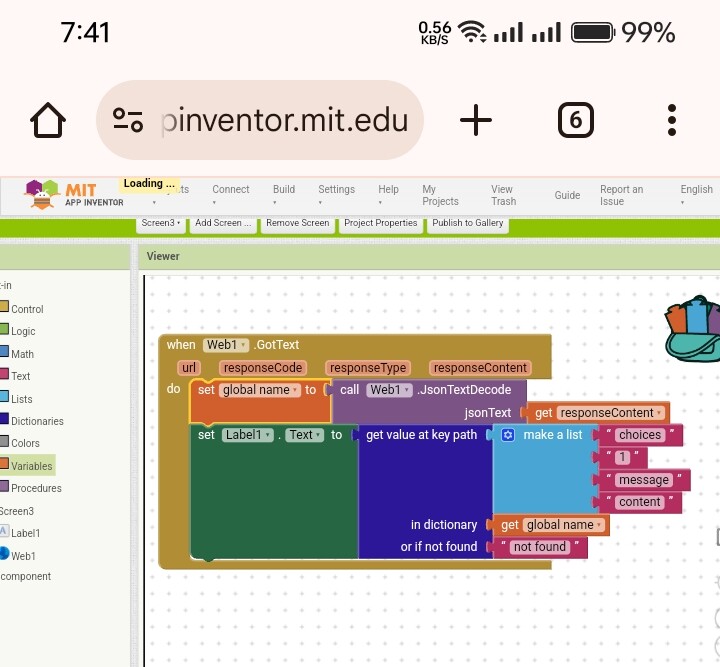
Task: Open the Web1 dropdown in GotText event block
Action: 225,345
